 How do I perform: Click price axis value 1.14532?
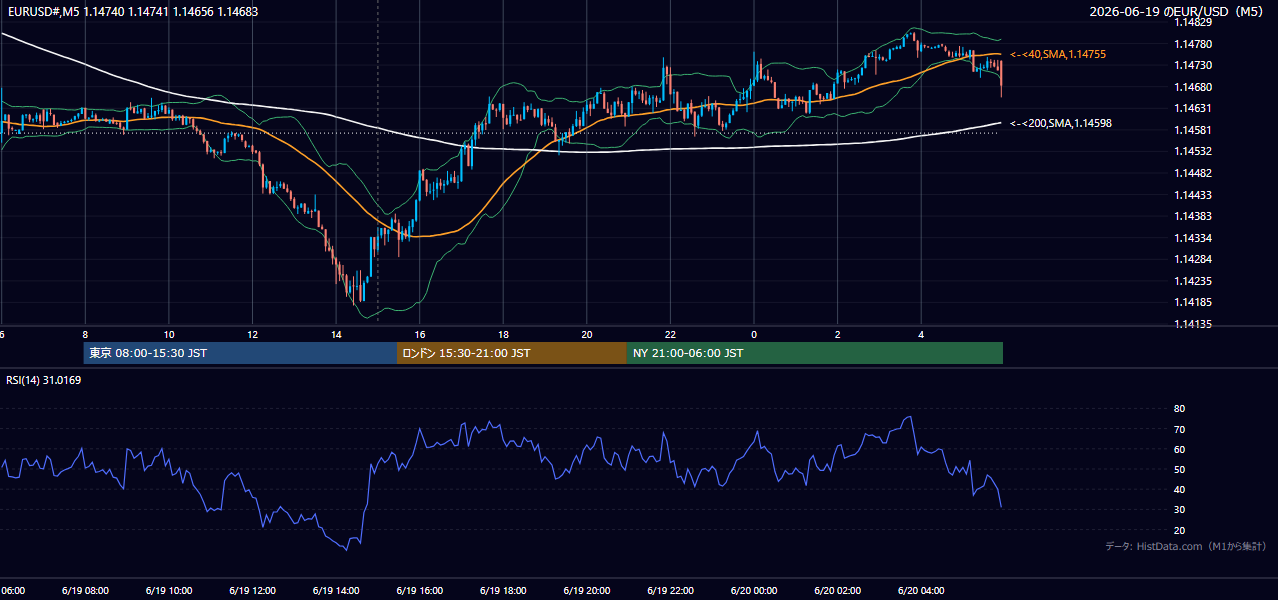1192,151
